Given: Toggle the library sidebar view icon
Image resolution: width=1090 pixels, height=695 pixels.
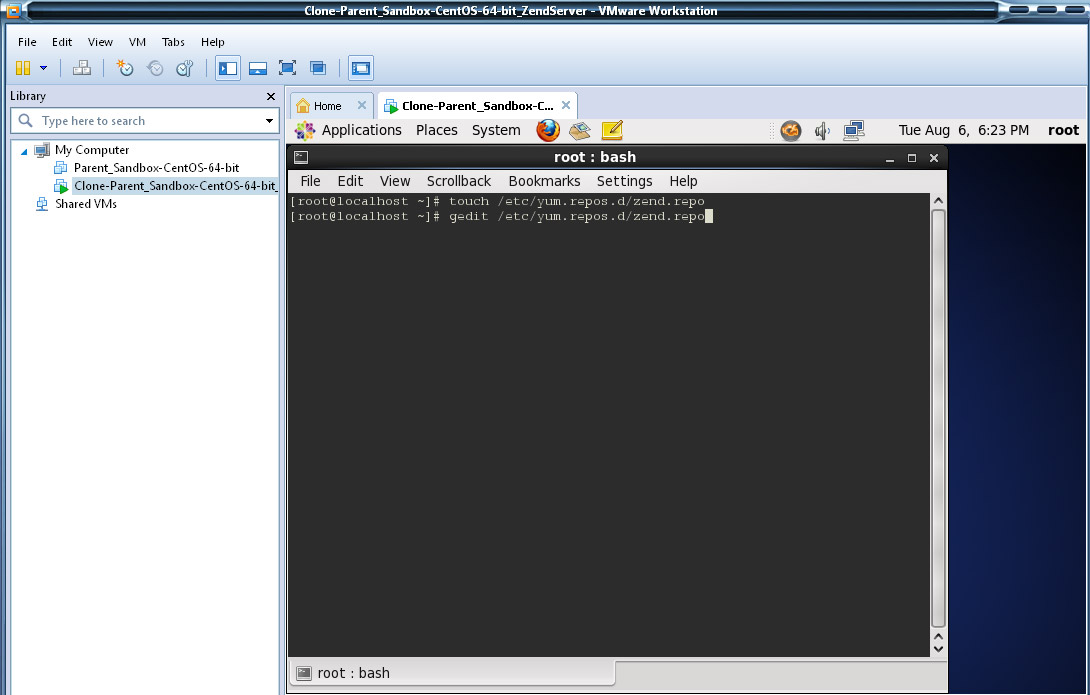Looking at the screenshot, I should pos(228,68).
